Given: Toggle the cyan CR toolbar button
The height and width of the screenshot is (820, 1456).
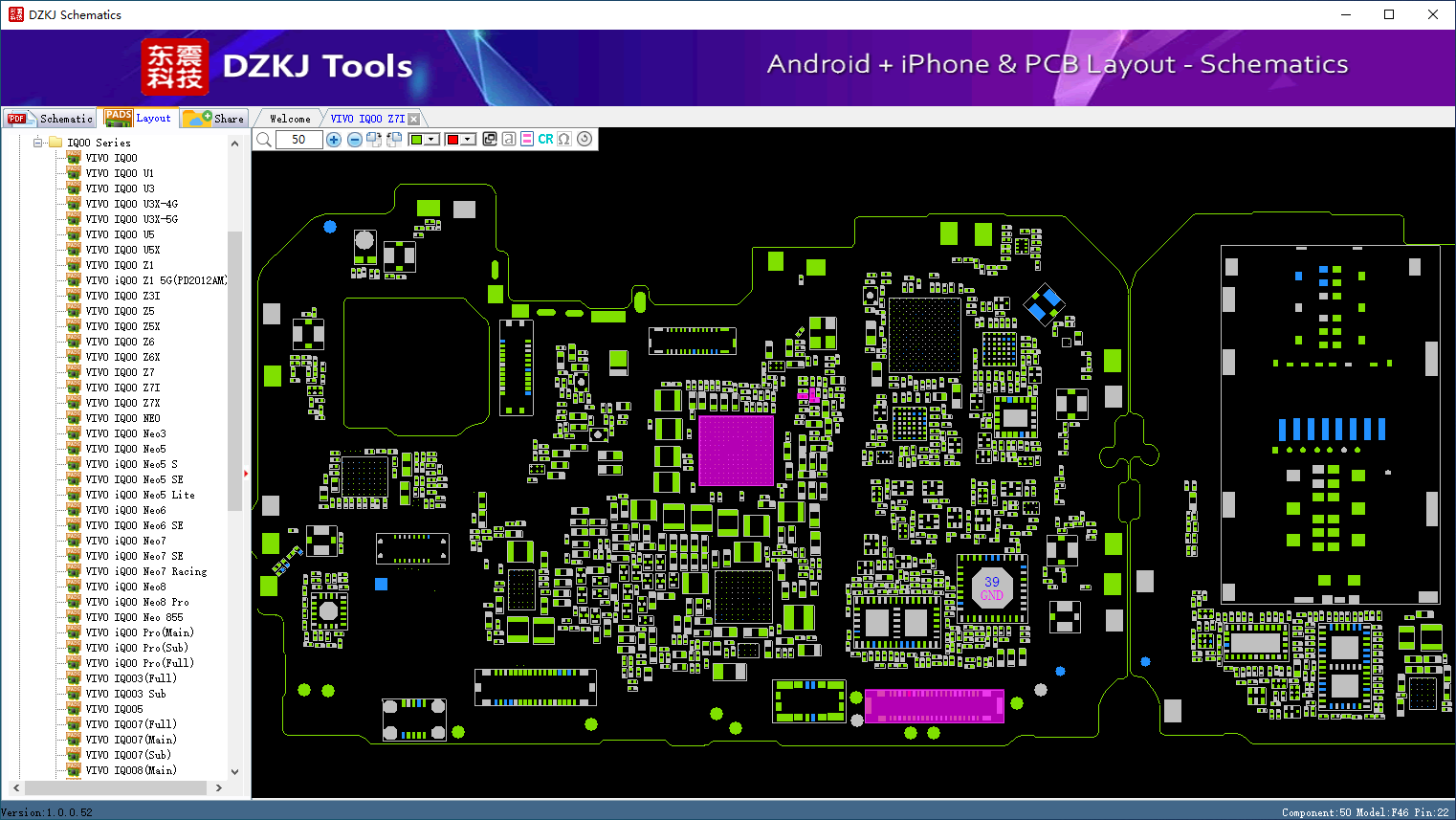Looking at the screenshot, I should tap(545, 139).
